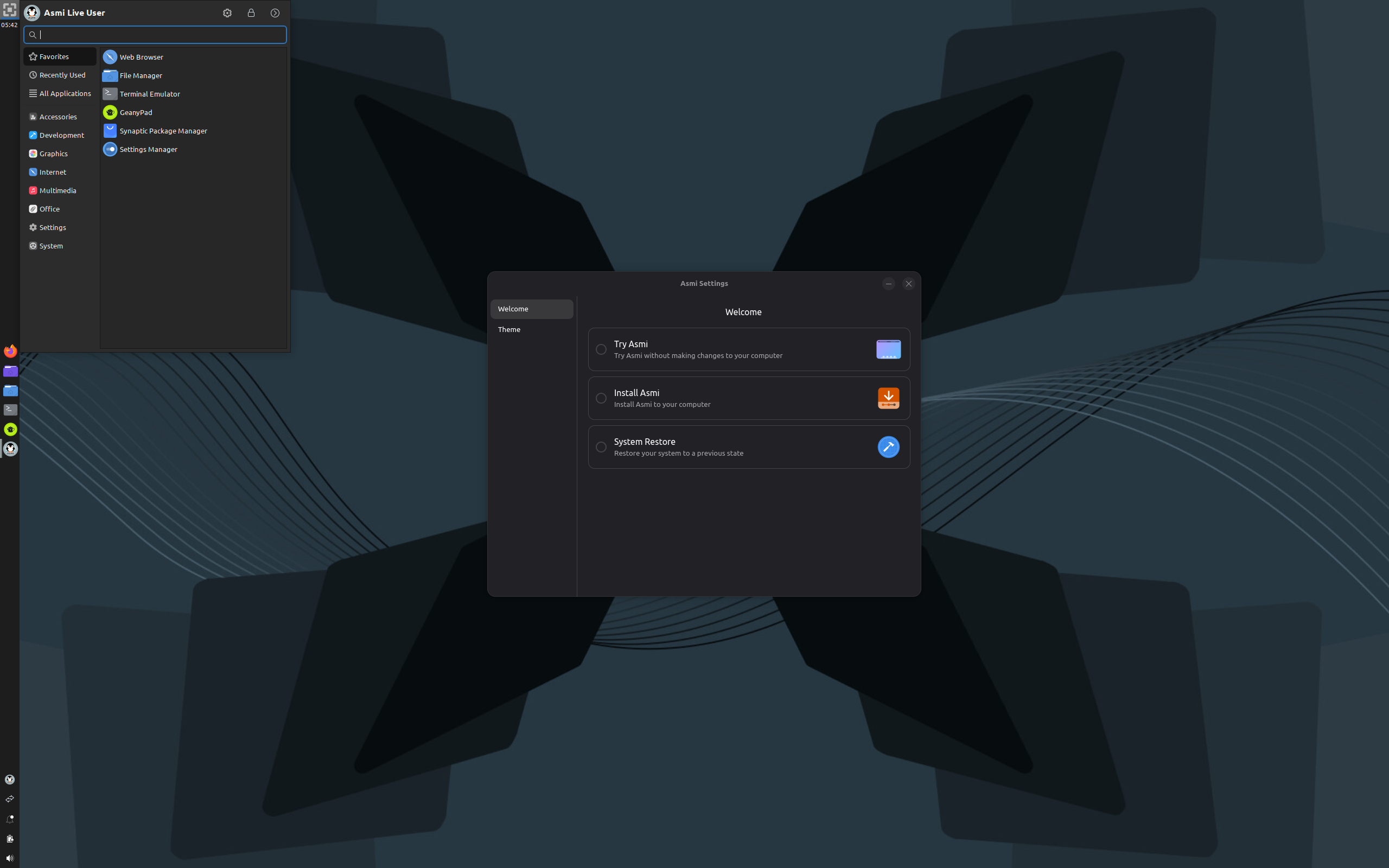Open the Graphics category
This screenshot has height=868, width=1389.
tap(60, 154)
